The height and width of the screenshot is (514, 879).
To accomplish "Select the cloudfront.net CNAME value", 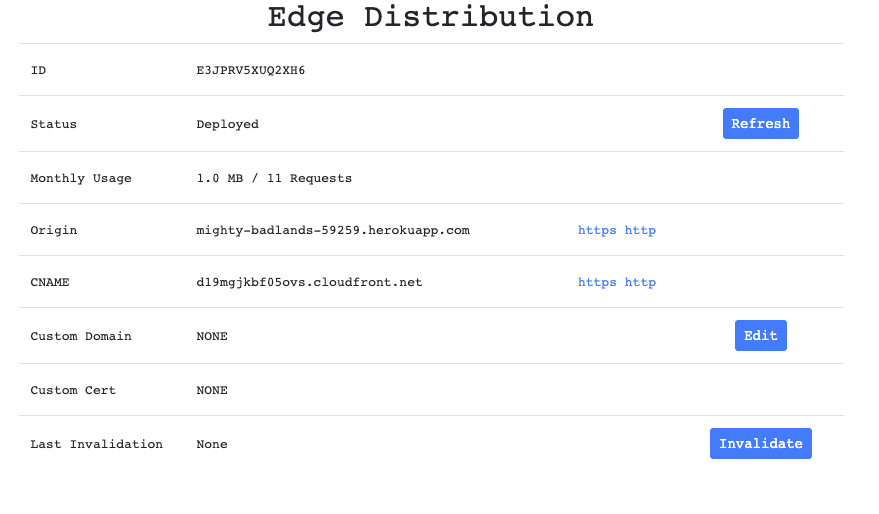I will point(309,282).
